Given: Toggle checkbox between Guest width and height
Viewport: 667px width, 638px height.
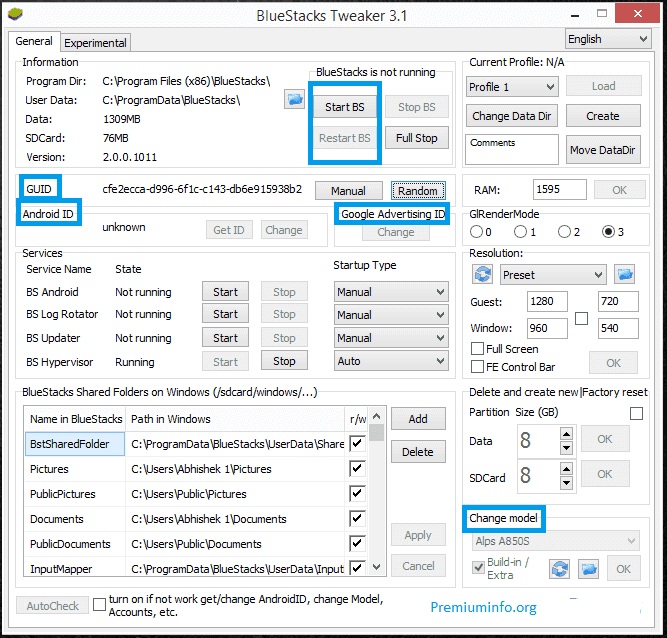Looking at the screenshot, I should pyautogui.click(x=581, y=319).
